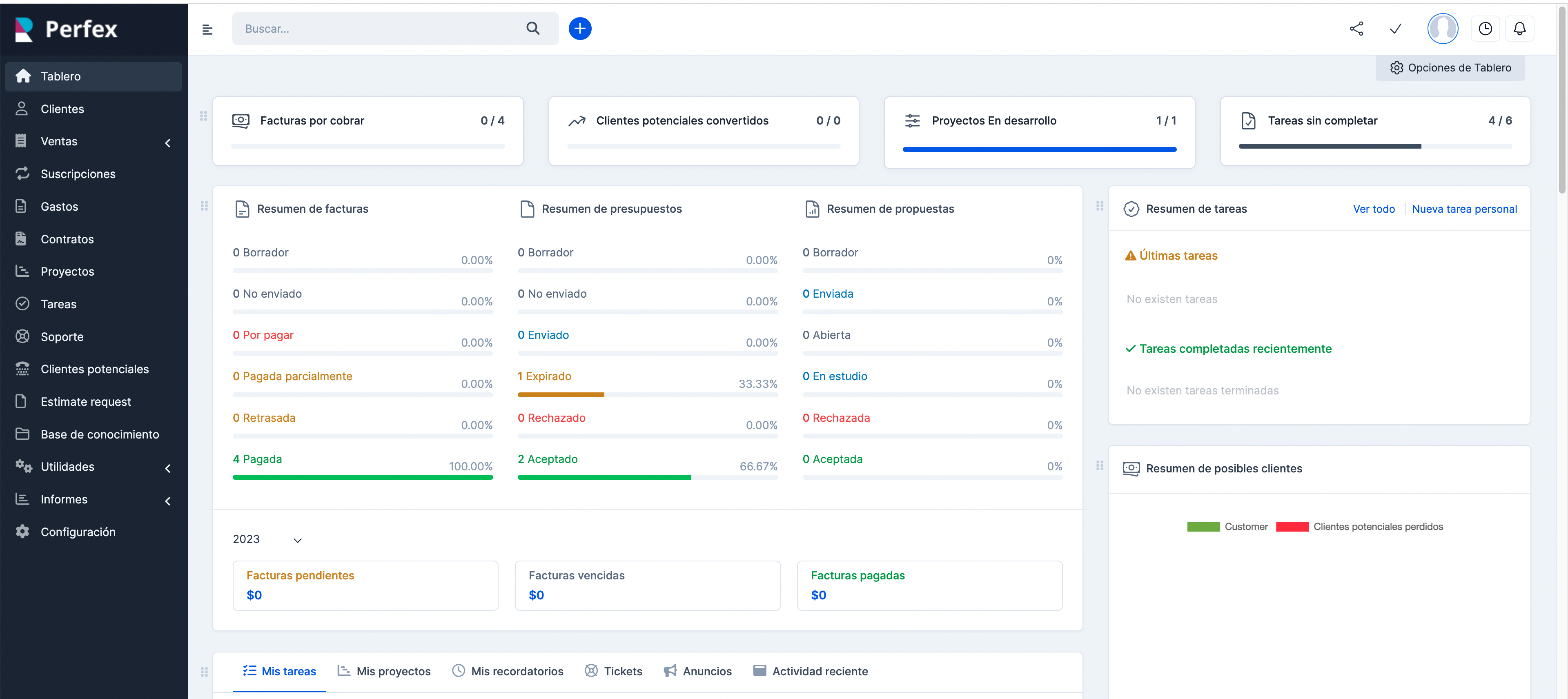Click the checkmark todo icon
This screenshot has width=1568, height=699.
(1395, 29)
